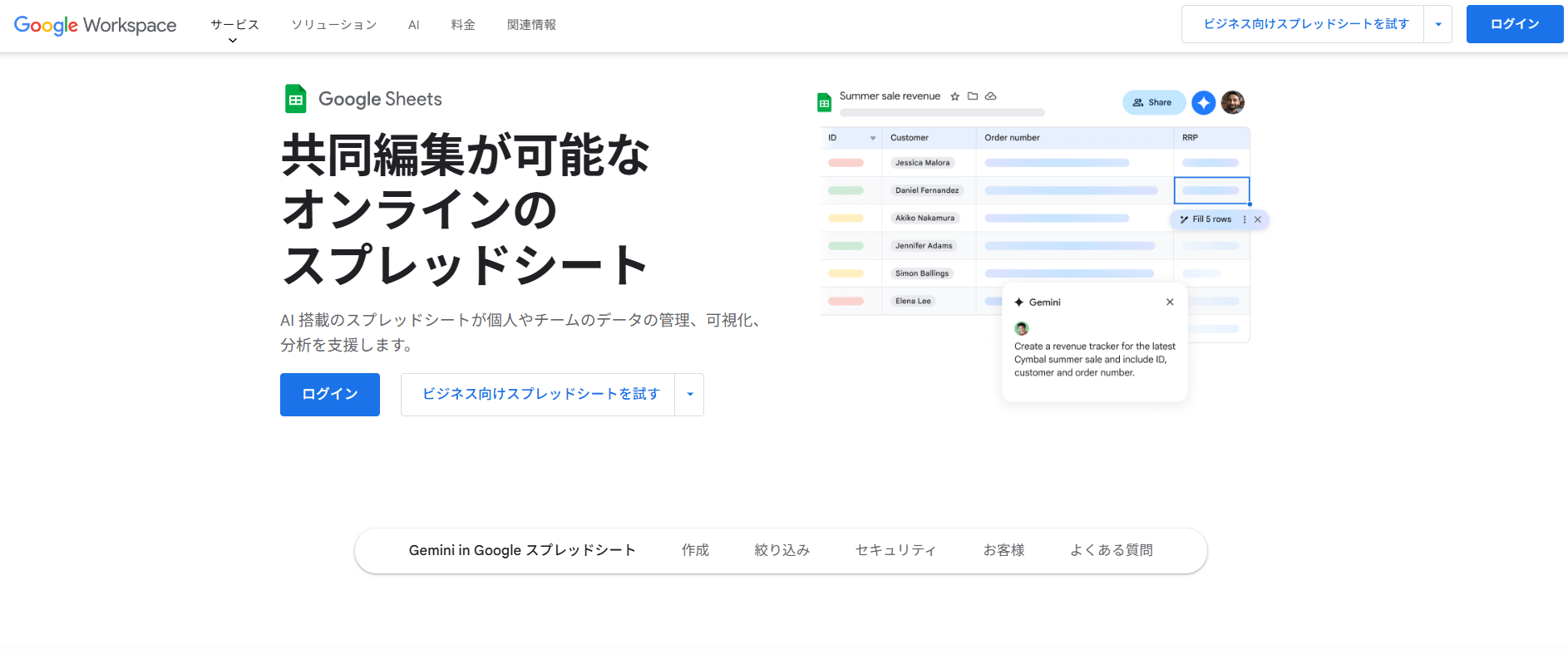The width and height of the screenshot is (1568, 649).
Task: Click the Google Sheets product name text
Action: pyautogui.click(x=380, y=99)
